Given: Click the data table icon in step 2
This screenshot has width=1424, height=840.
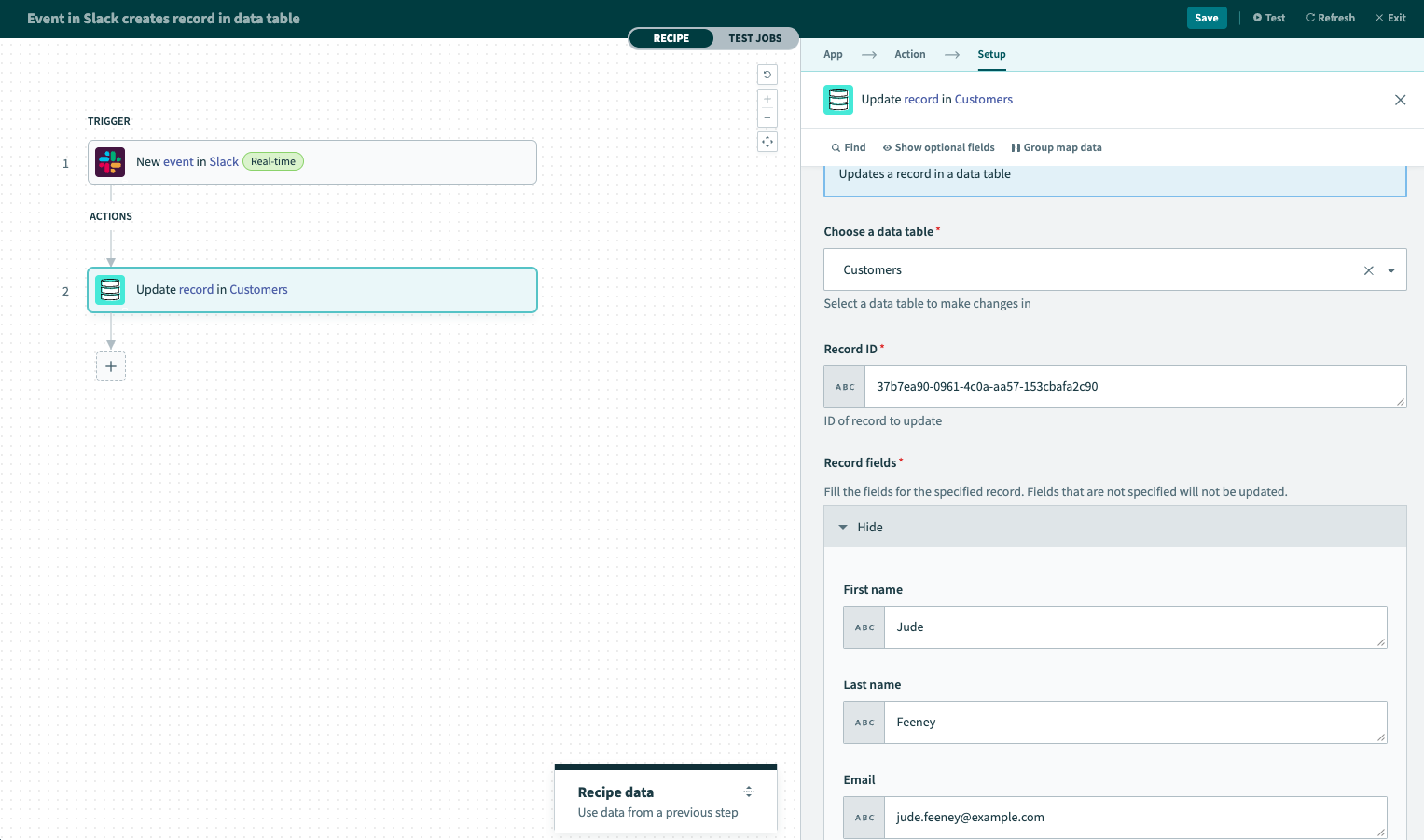Looking at the screenshot, I should [110, 290].
